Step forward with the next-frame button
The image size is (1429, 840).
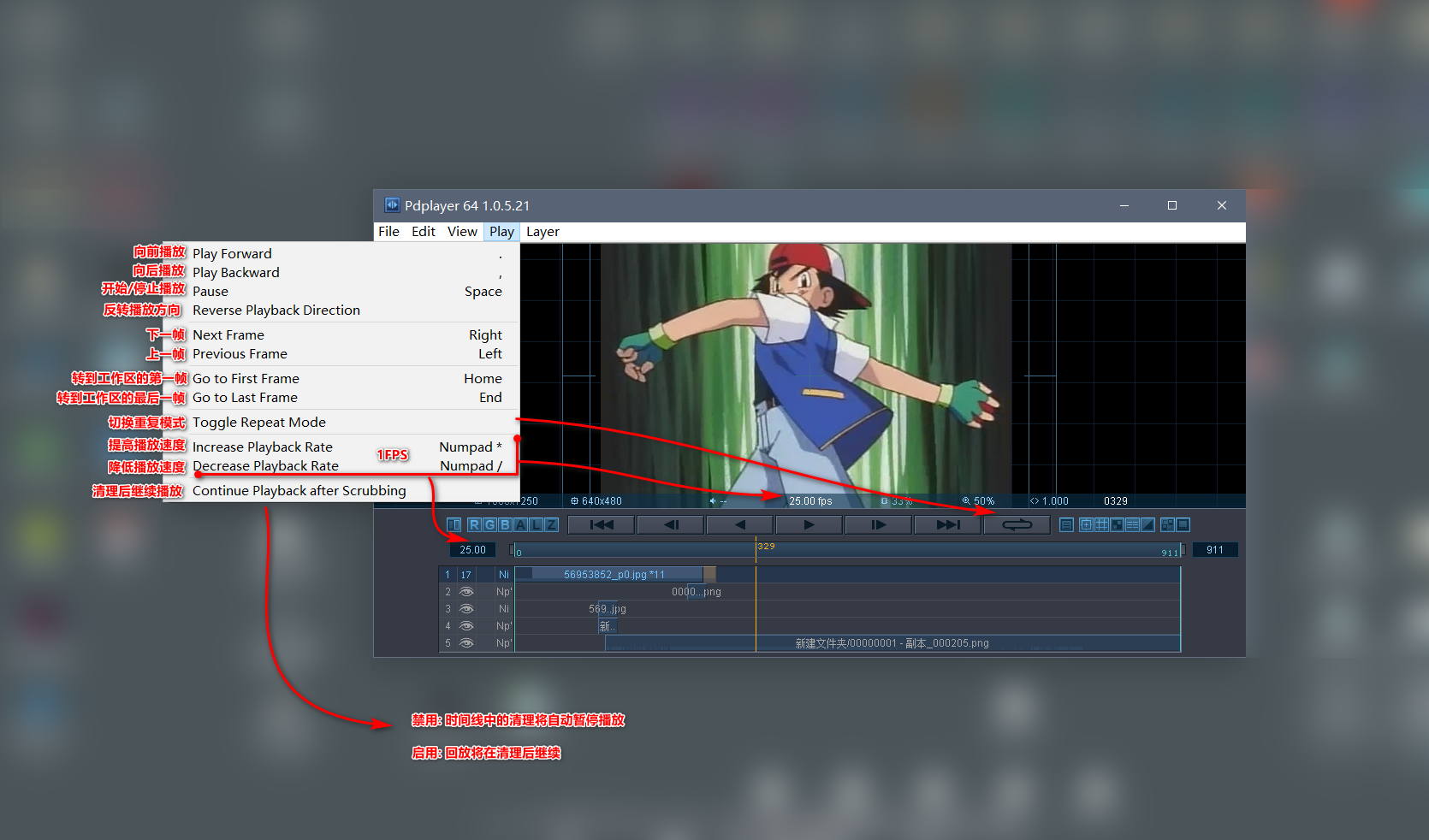click(878, 525)
